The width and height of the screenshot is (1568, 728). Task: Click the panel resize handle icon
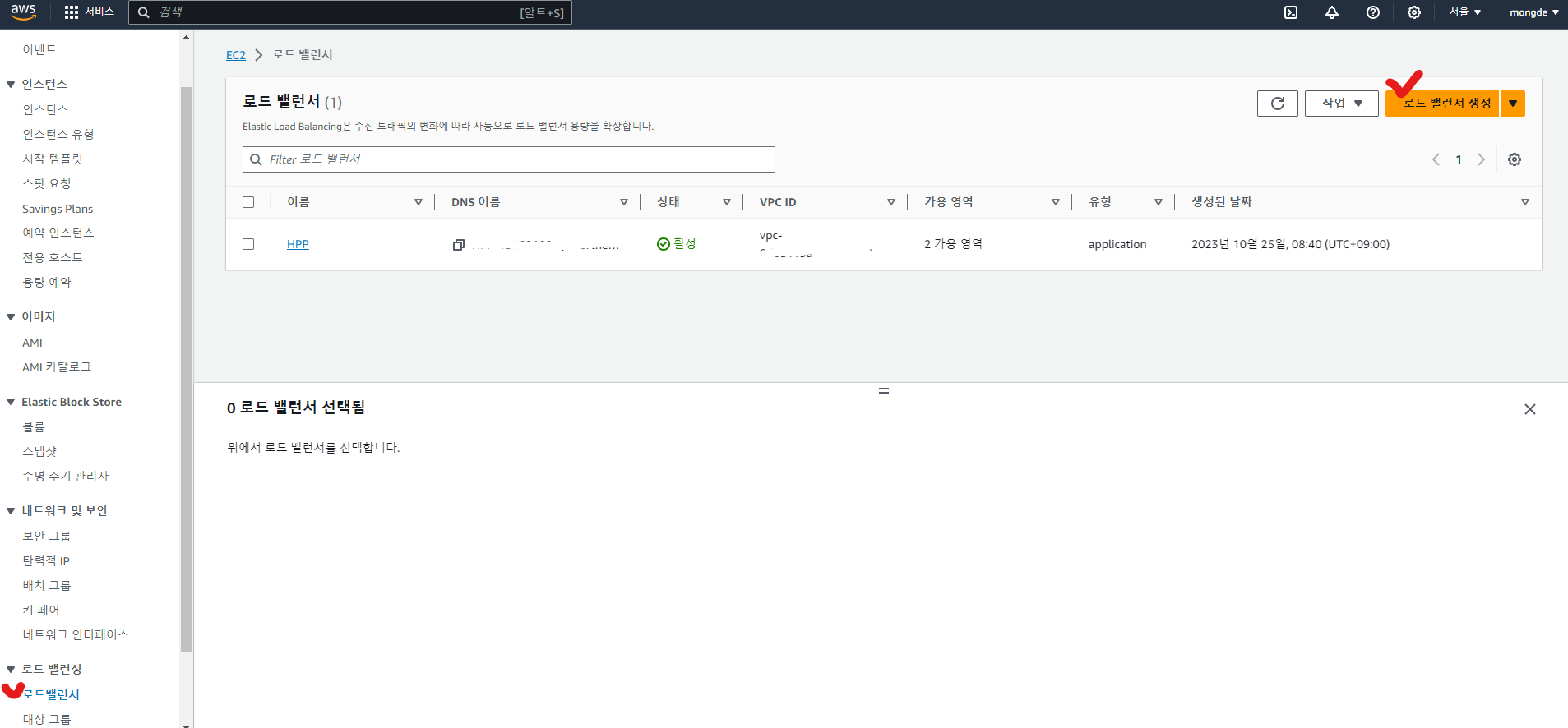(884, 390)
